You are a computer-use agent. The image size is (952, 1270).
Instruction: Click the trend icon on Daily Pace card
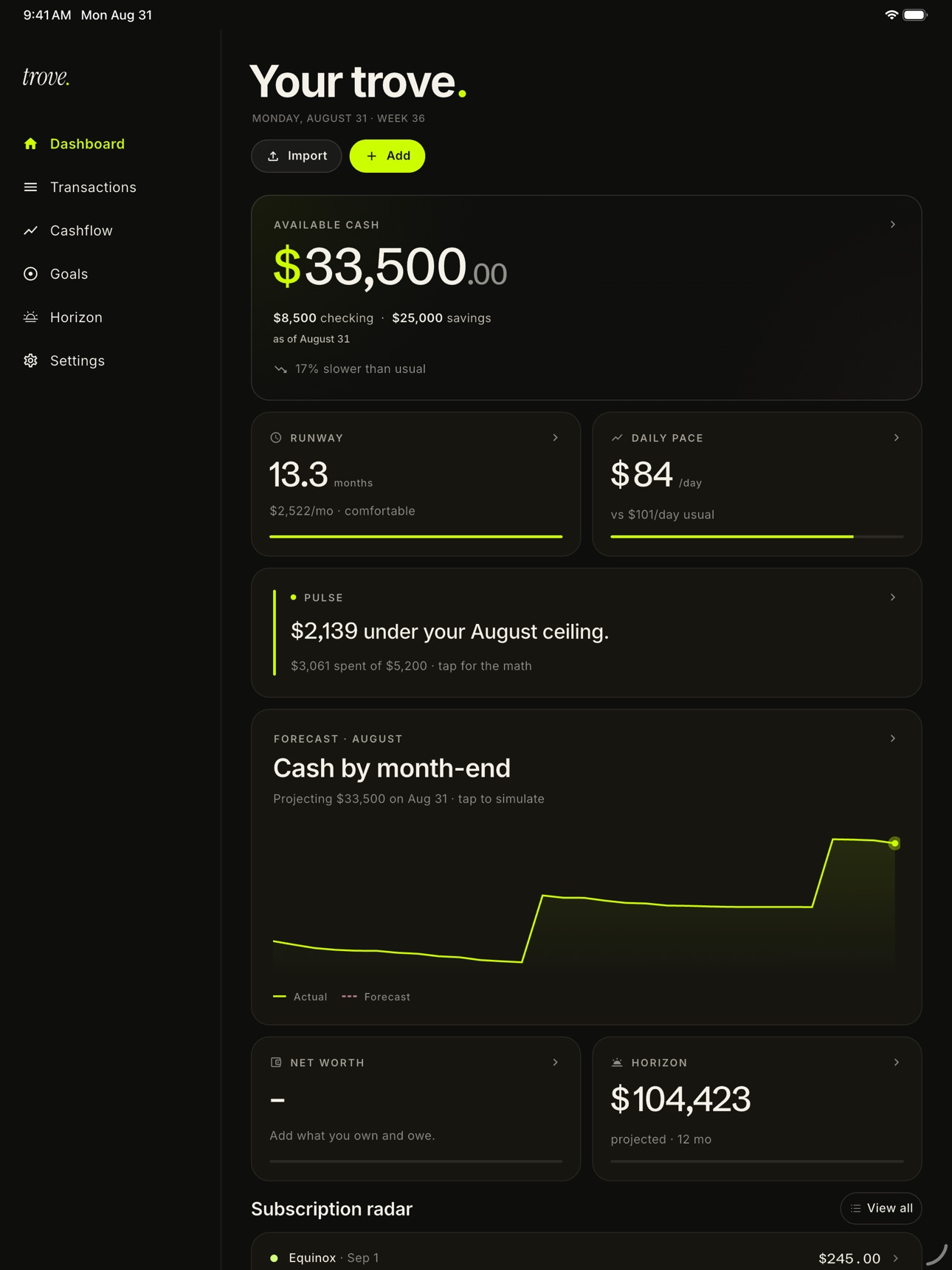(617, 438)
